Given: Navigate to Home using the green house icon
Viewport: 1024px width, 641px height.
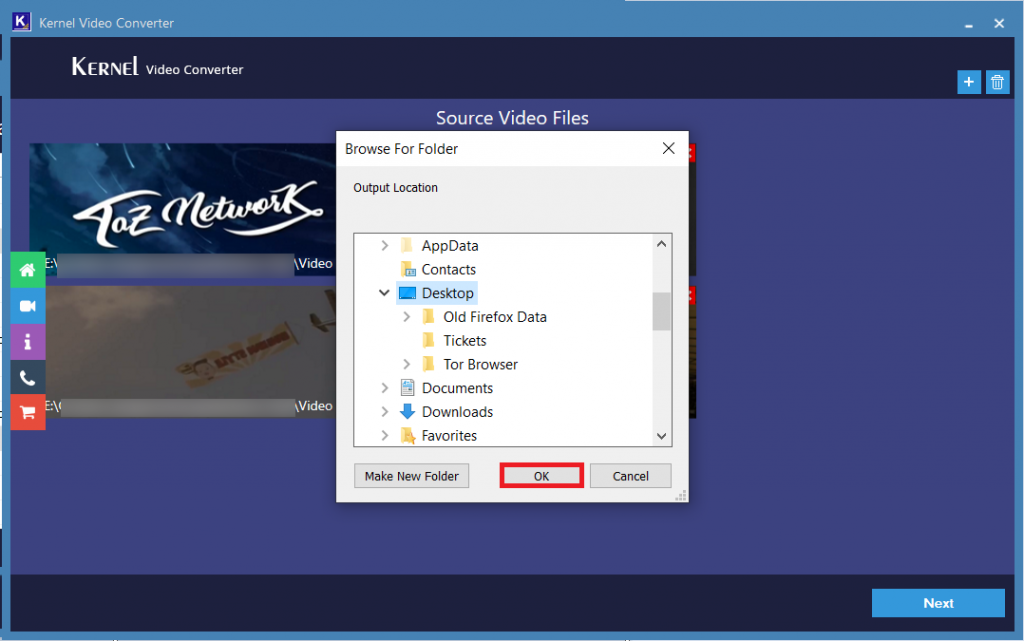Looking at the screenshot, I should click(27, 269).
